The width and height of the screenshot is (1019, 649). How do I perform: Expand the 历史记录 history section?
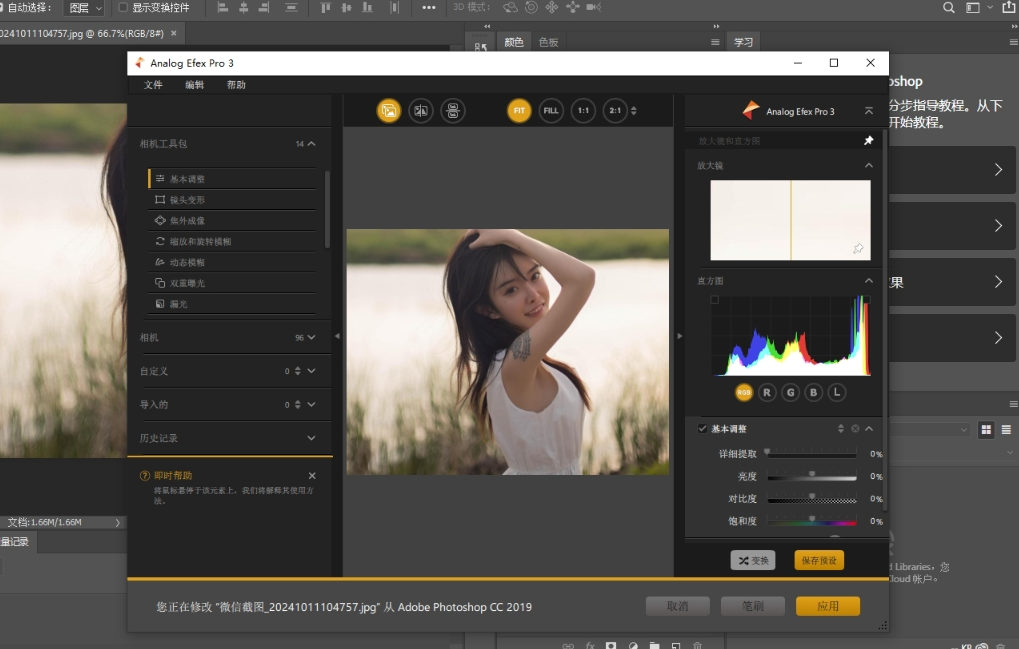tap(311, 438)
